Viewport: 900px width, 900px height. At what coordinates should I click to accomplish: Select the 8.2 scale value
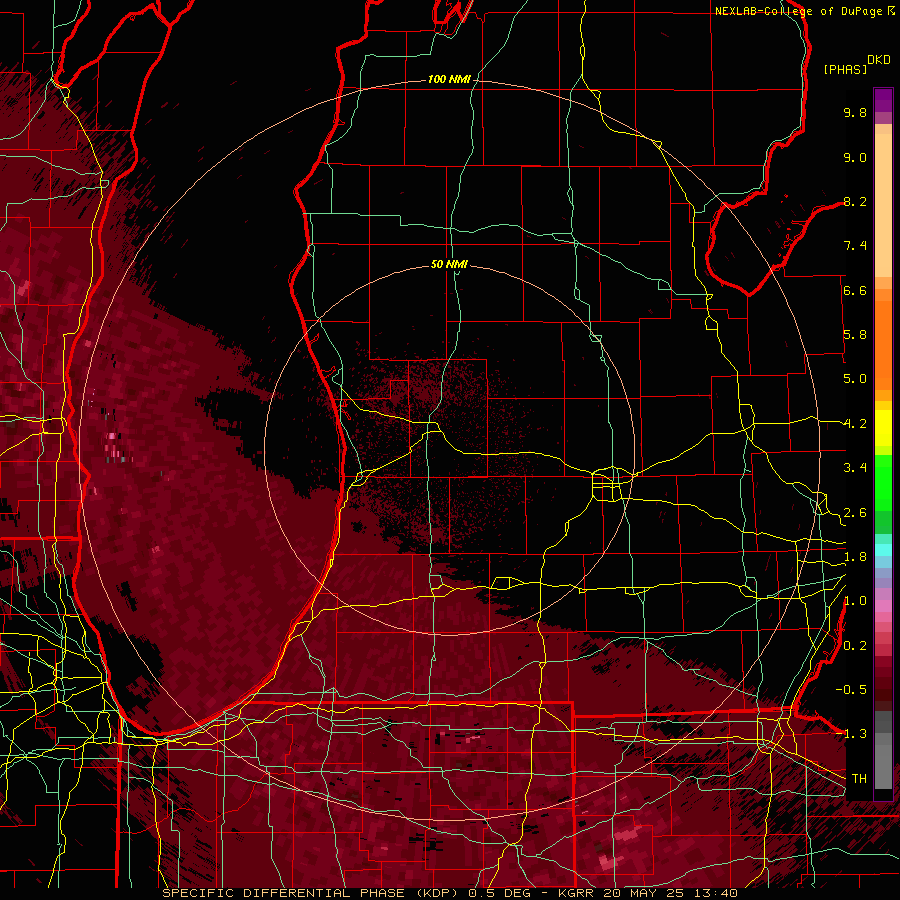pyautogui.click(x=855, y=201)
